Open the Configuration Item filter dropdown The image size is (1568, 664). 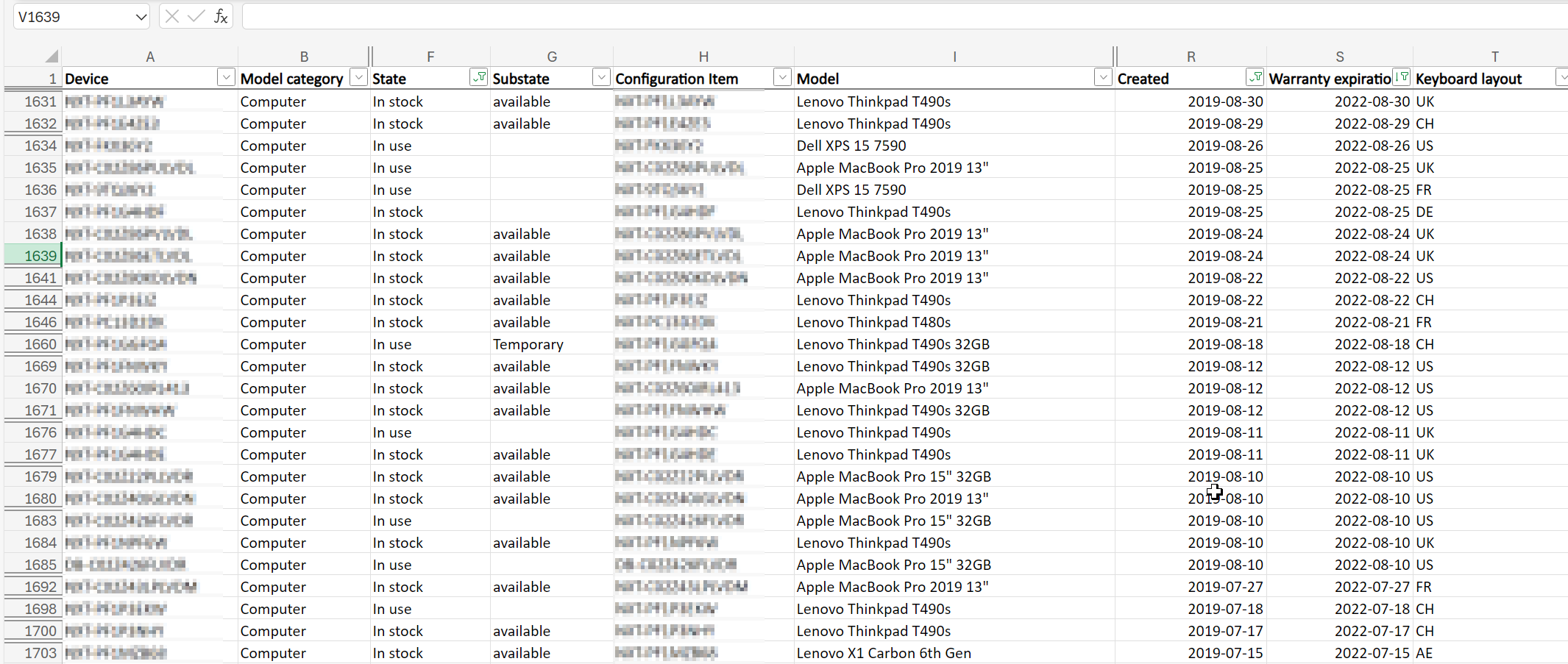click(782, 77)
